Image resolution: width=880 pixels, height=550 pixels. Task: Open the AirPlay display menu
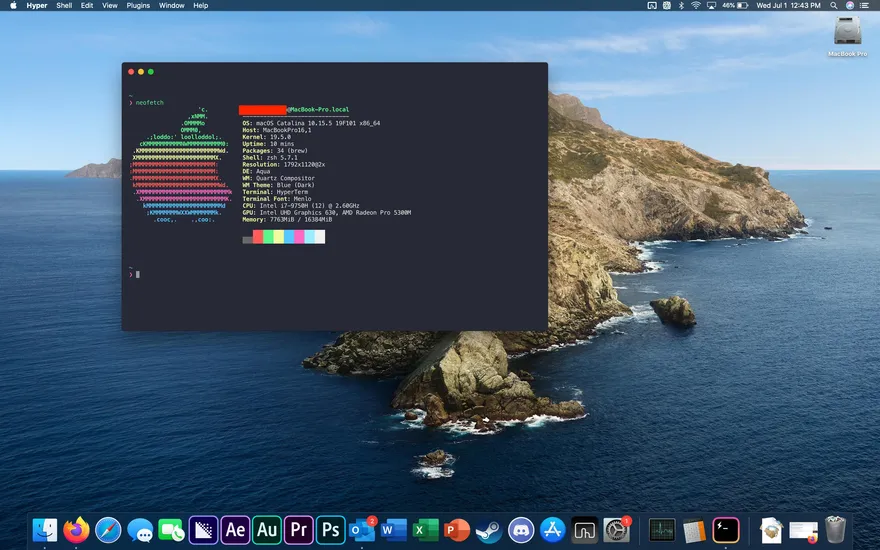tap(712, 6)
